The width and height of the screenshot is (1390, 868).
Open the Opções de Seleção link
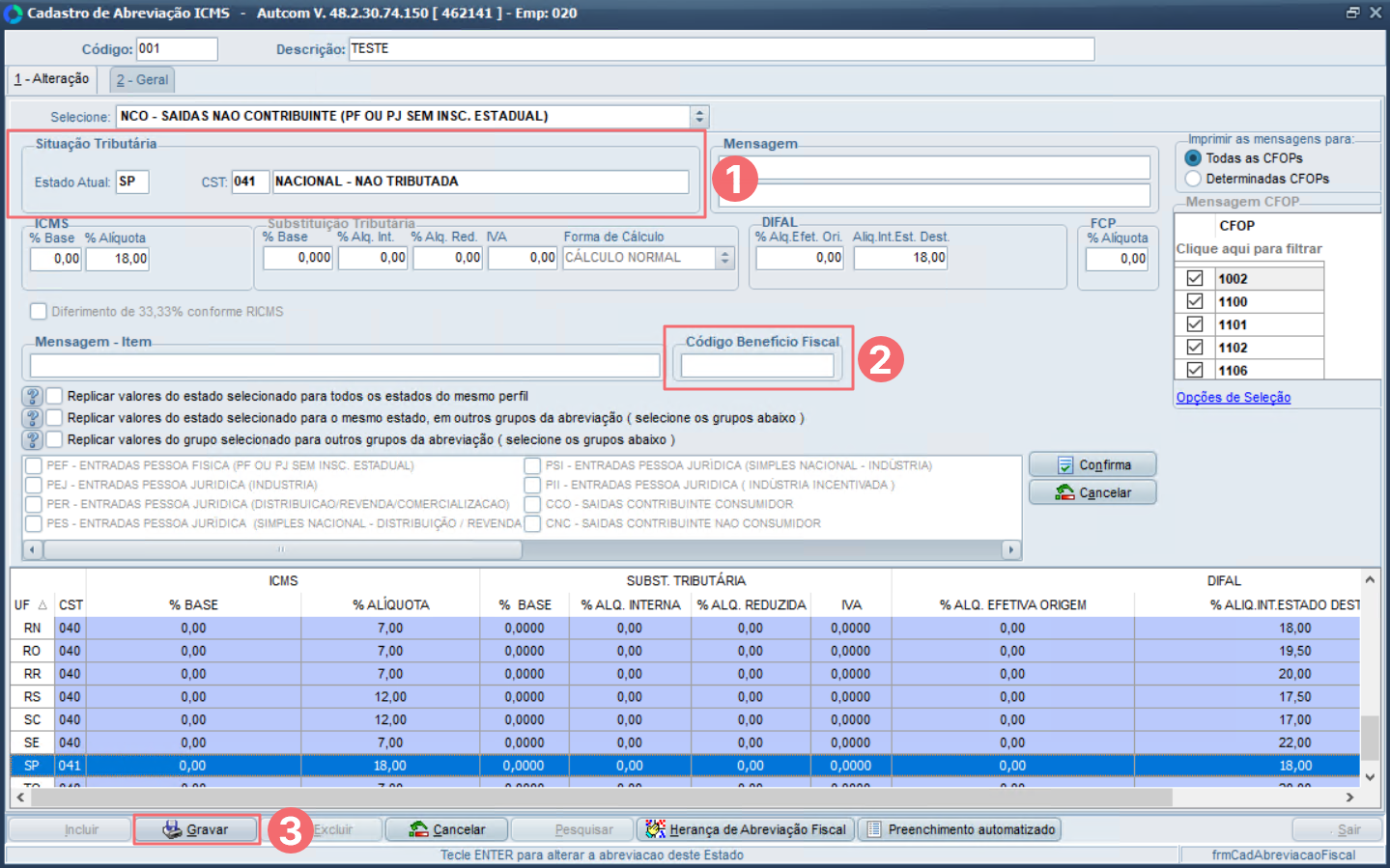(1233, 398)
